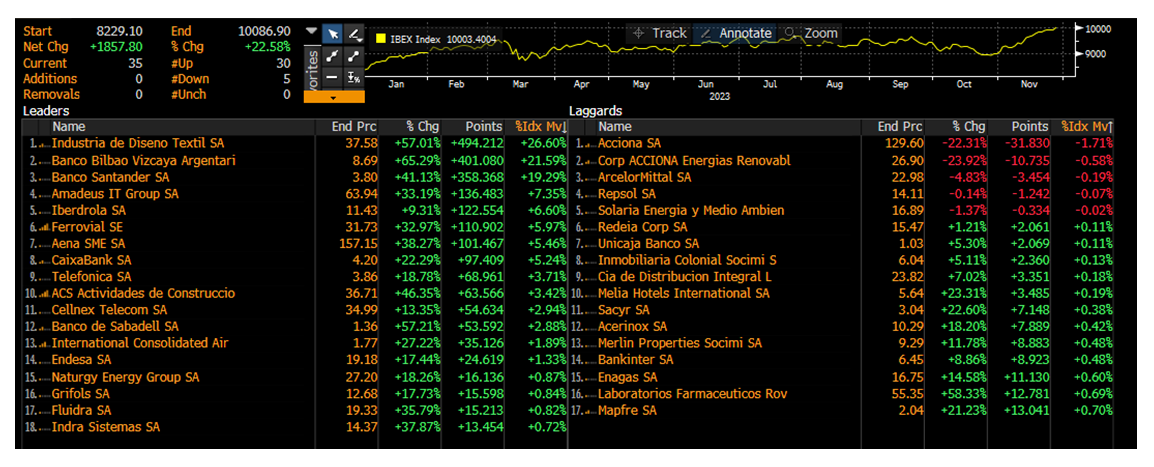Click the Nov label on chart timeline
This screenshot has height=467, width=1154.
tap(1027, 85)
